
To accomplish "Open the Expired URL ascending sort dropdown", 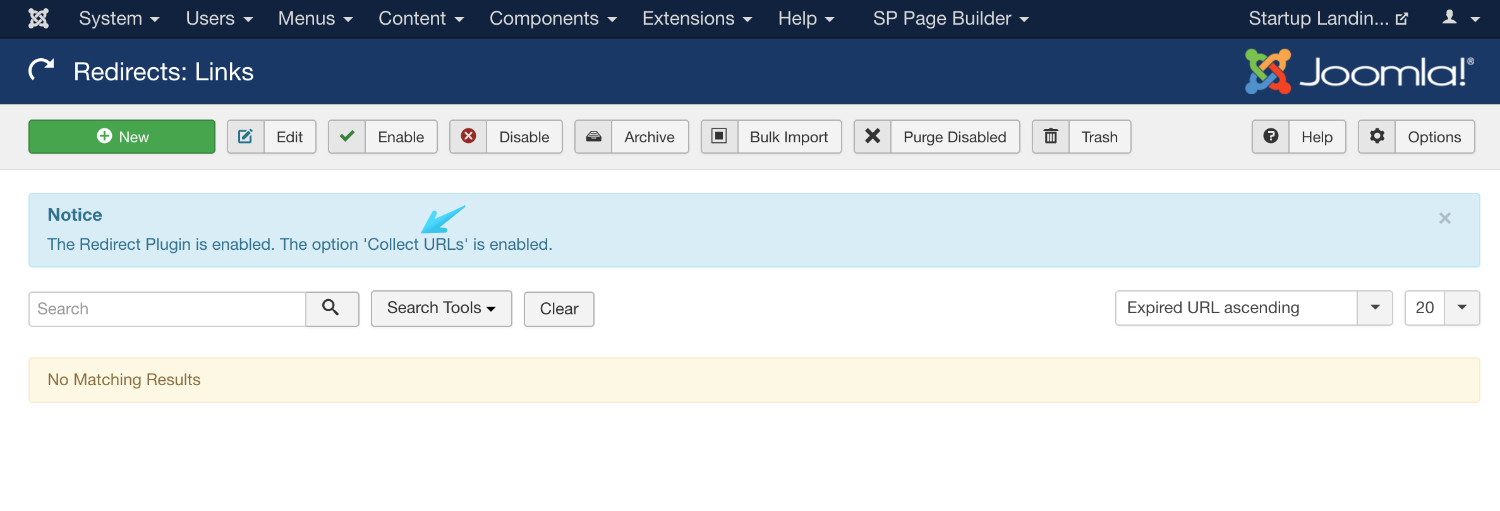I will click(1253, 308).
